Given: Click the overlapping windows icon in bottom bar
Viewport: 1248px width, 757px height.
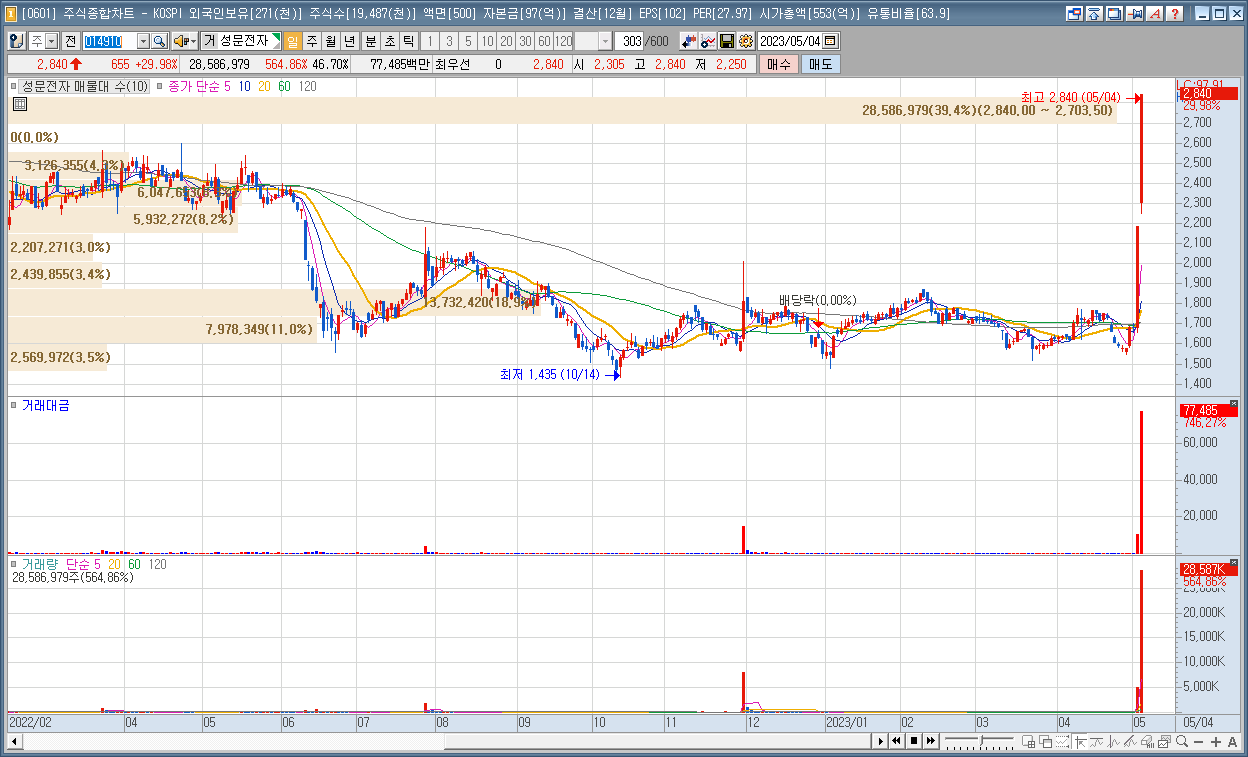Looking at the screenshot, I should coord(1046,741).
